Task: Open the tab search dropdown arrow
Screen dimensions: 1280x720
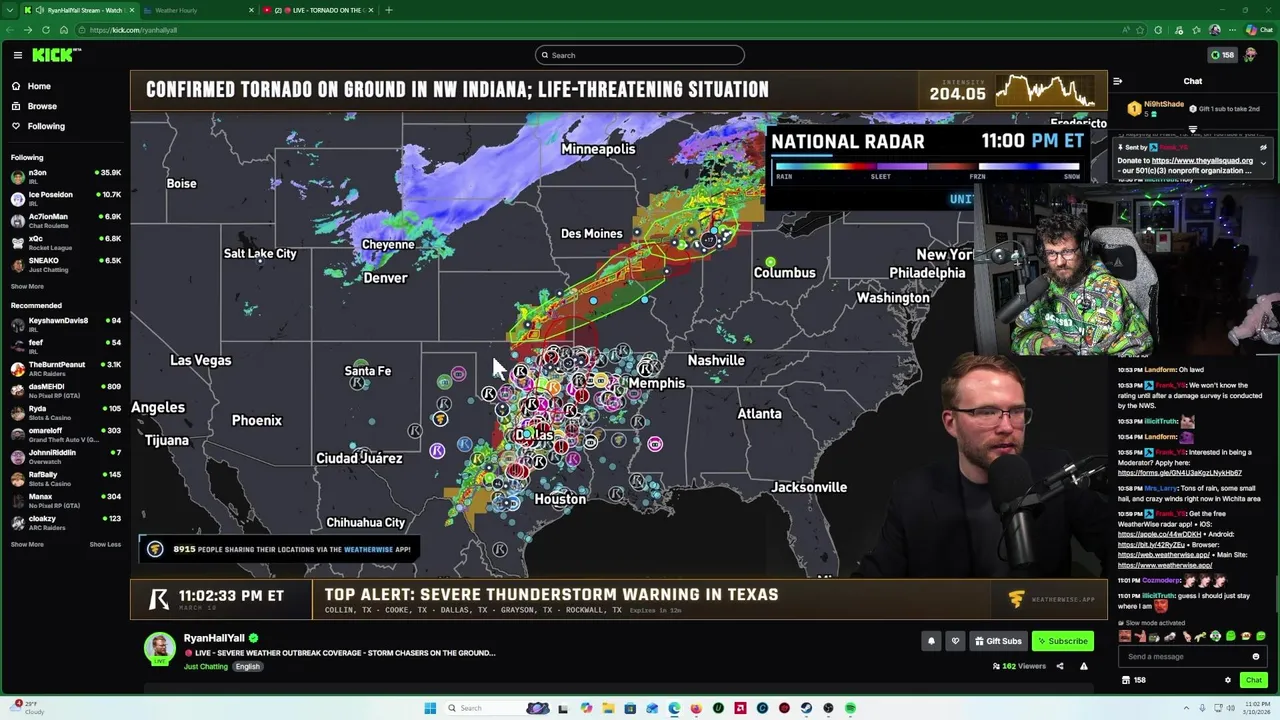Action: click(9, 10)
